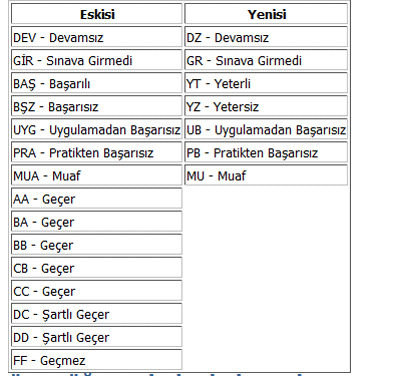Select the YT - Yeterli cell
The width and height of the screenshot is (393, 376).
(266, 83)
